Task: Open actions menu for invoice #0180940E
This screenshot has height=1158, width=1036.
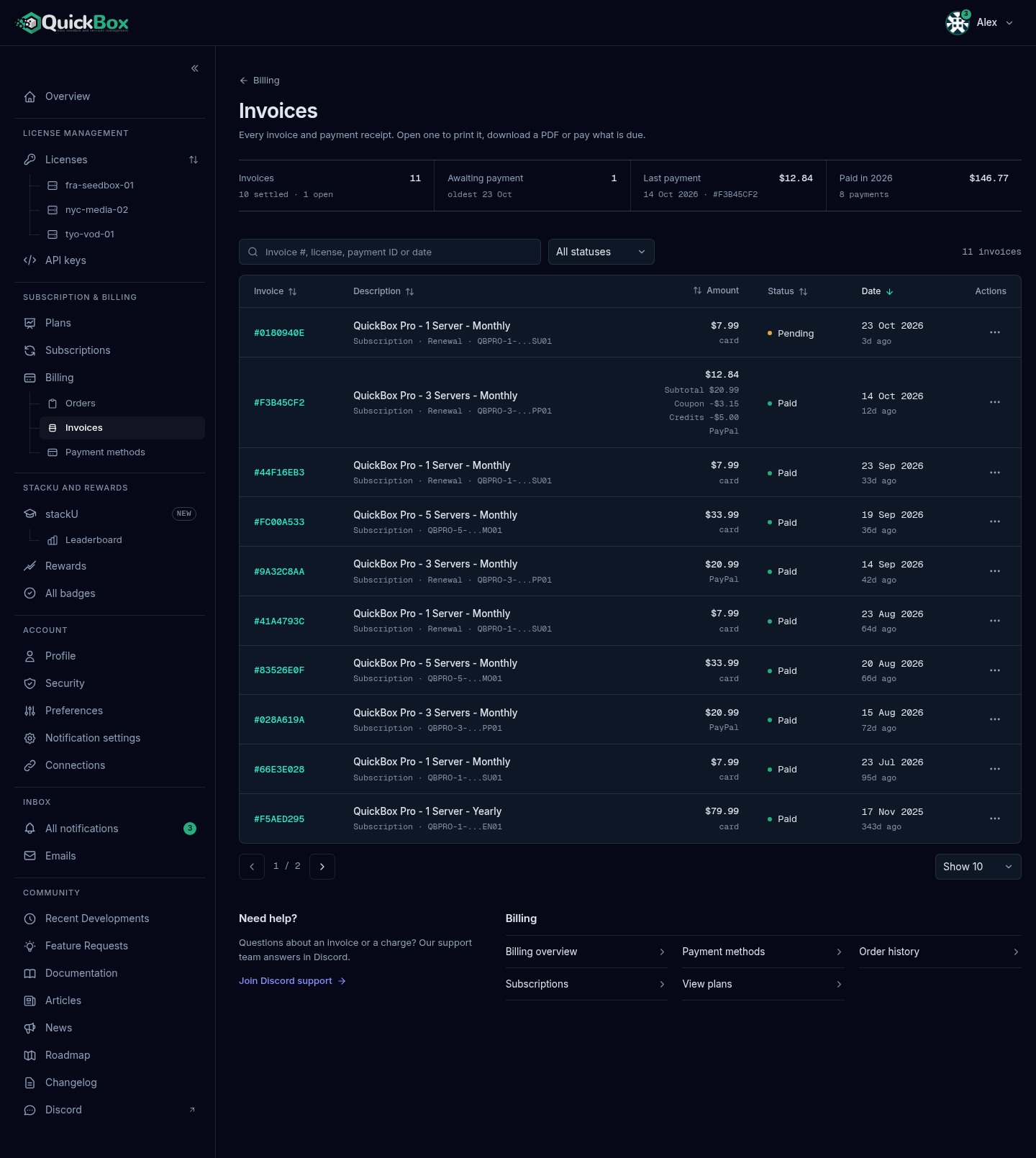Action: [995, 332]
